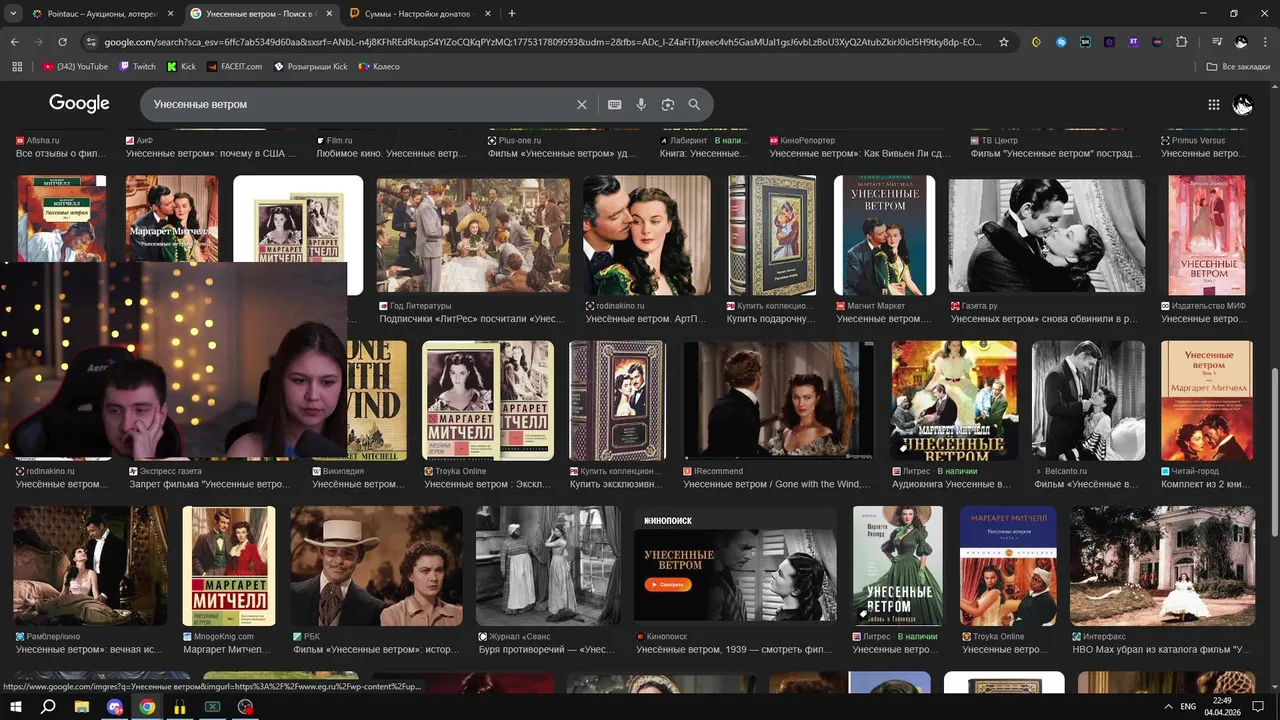Bookmark this page with the star icon
Viewport: 1280px width, 720px height.
point(1004,42)
